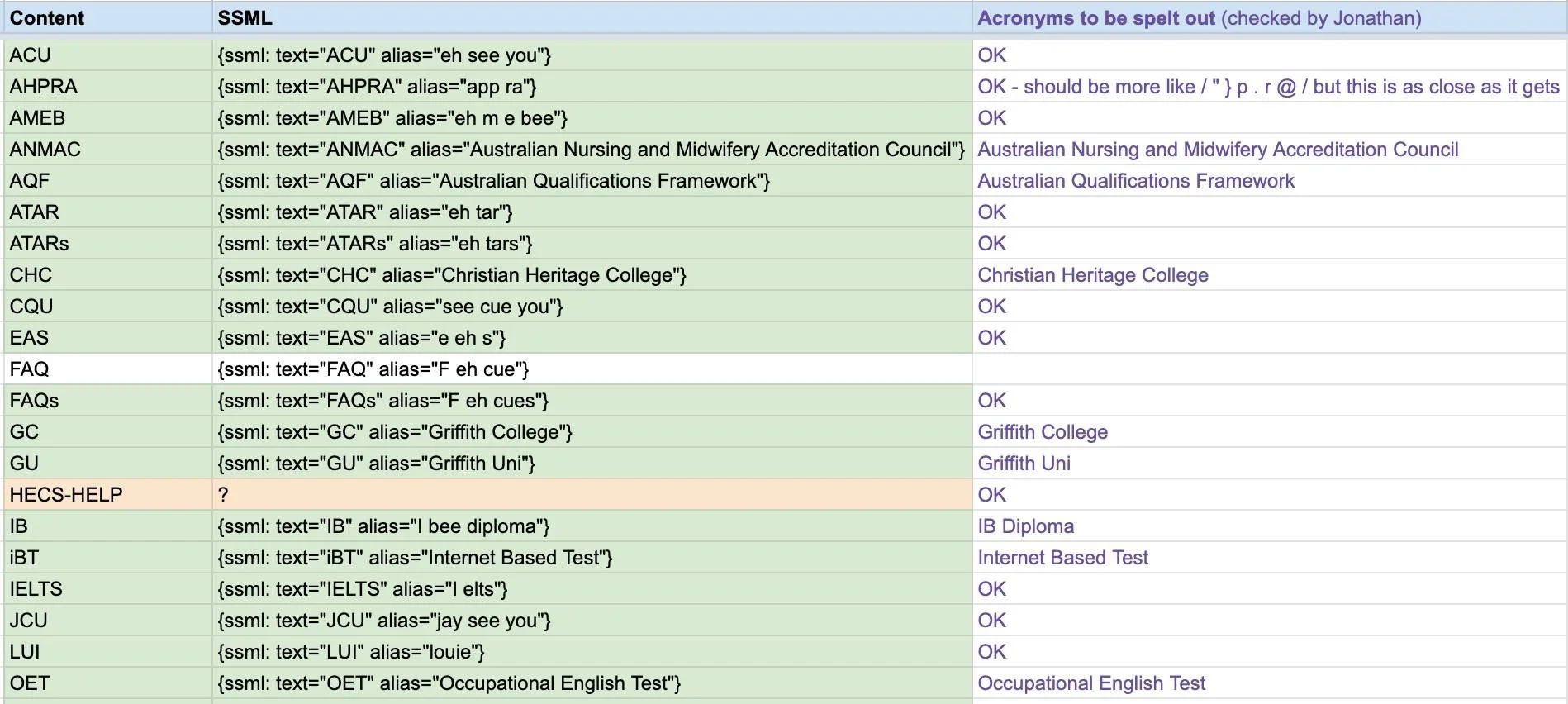Click the purple 'Australian Qualifications Framework' cell

tap(1269, 181)
